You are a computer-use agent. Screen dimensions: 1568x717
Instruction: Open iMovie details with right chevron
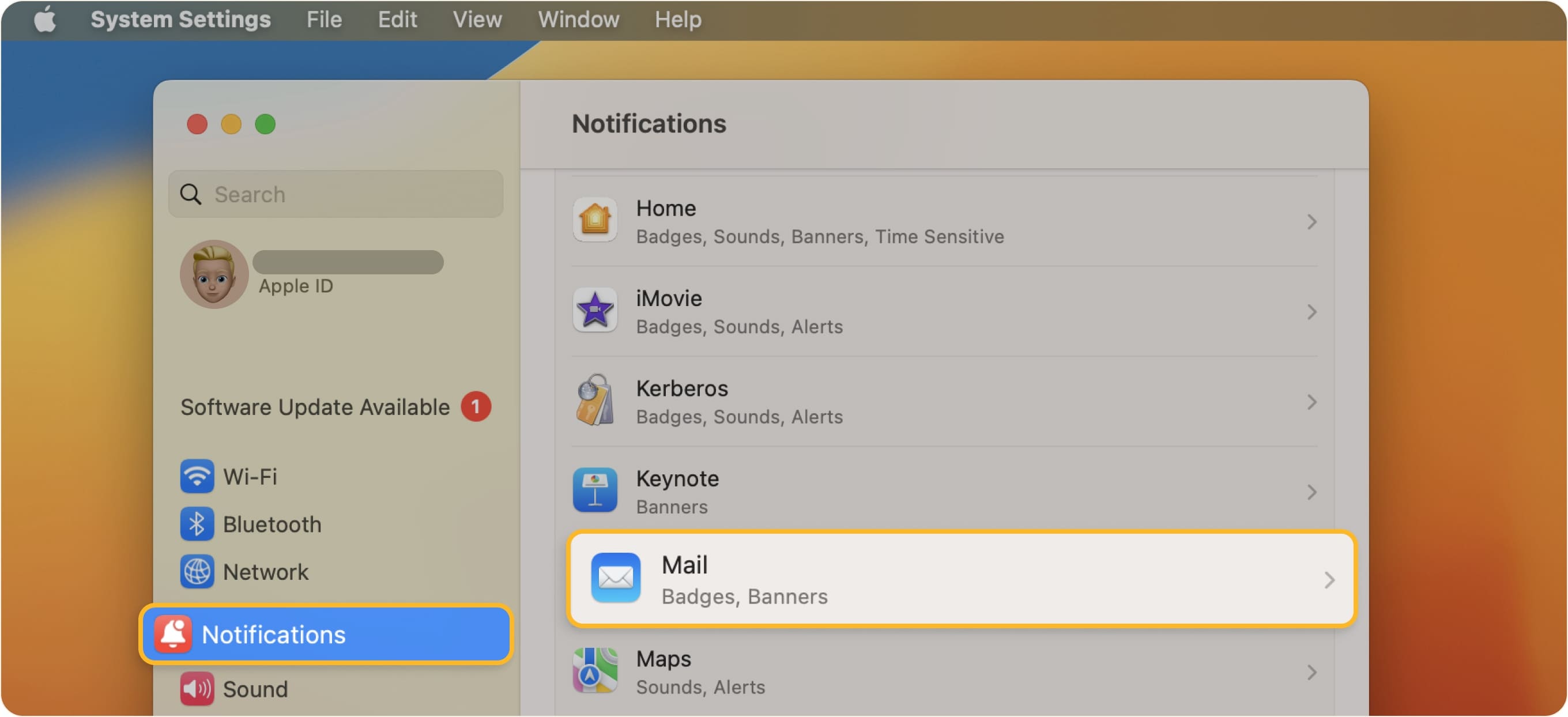click(1311, 312)
